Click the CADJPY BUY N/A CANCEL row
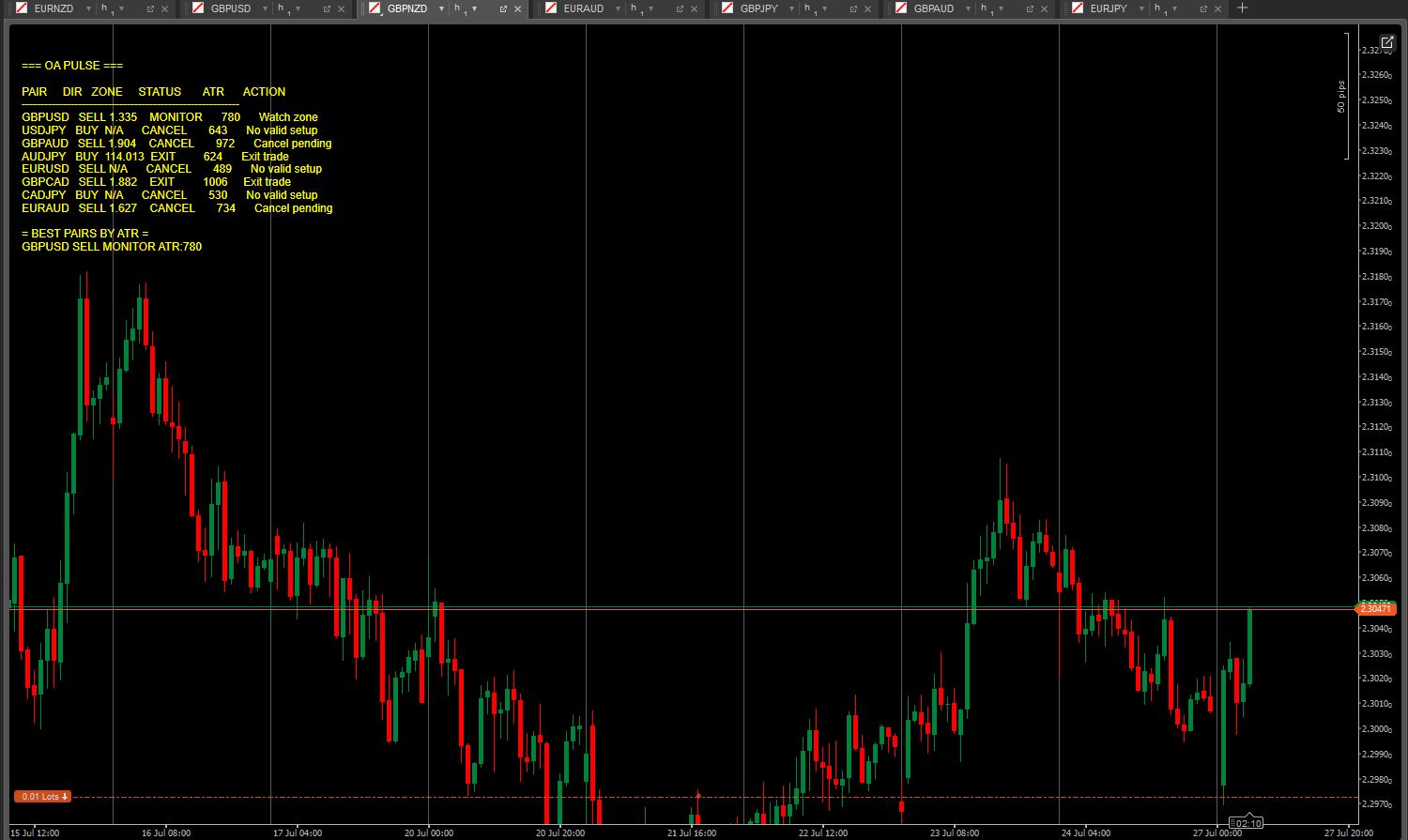The height and width of the screenshot is (840, 1408). (x=170, y=195)
